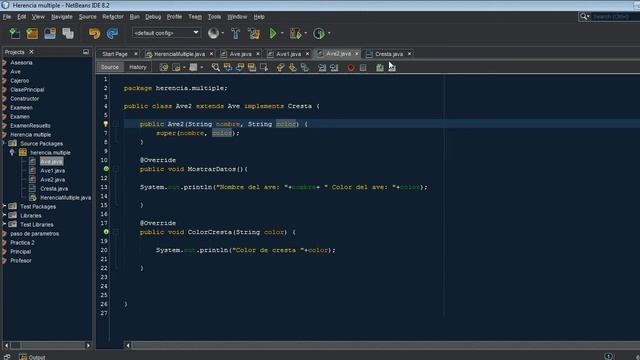Screen dimensions: 640x360
Task: Select Ave2.java in the project tree
Action: click(x=52, y=180)
